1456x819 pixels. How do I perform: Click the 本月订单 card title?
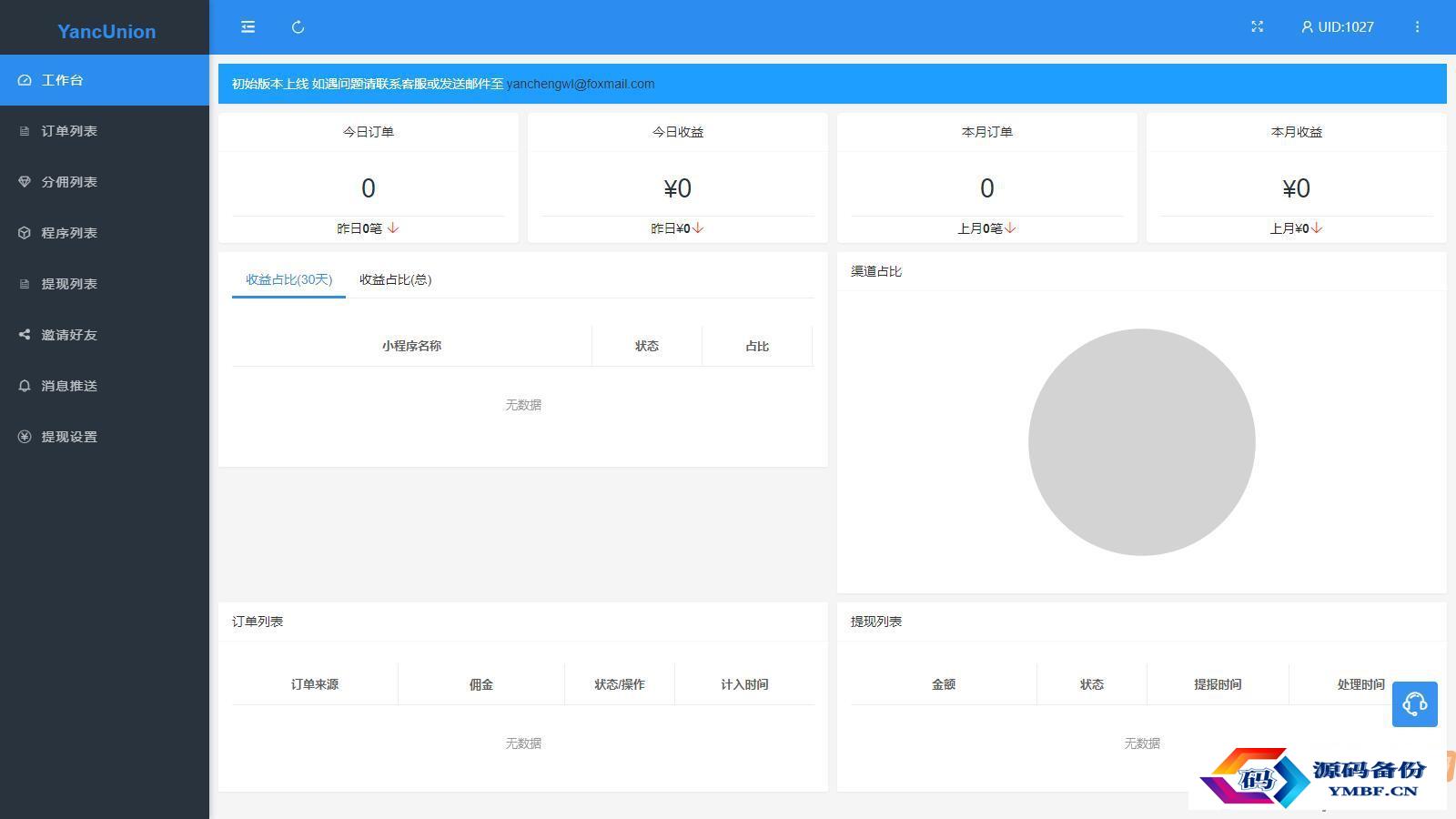[x=986, y=132]
